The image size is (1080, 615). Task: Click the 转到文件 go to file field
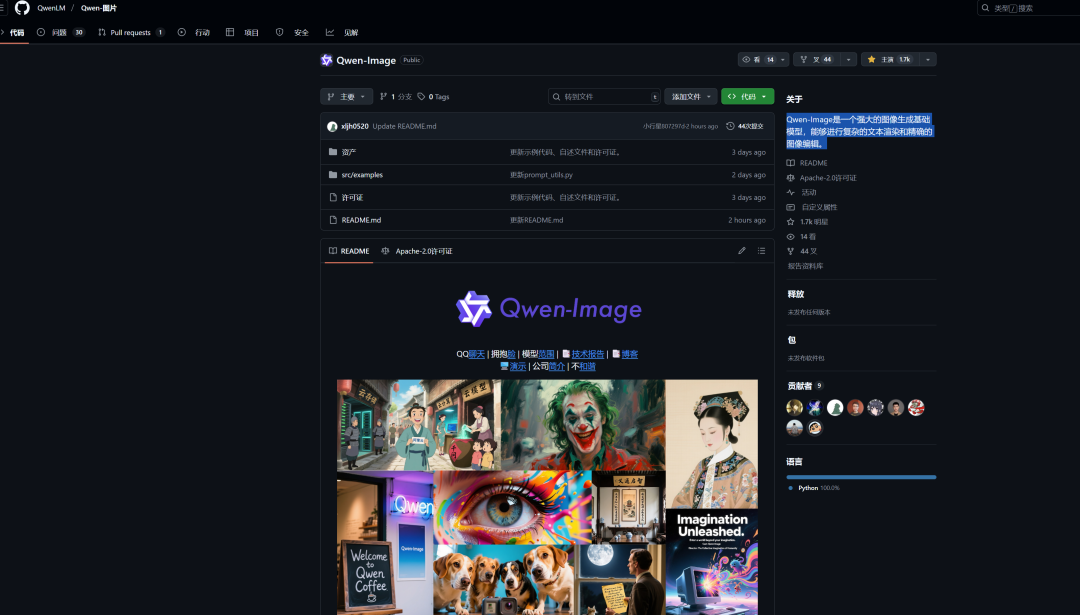click(605, 96)
